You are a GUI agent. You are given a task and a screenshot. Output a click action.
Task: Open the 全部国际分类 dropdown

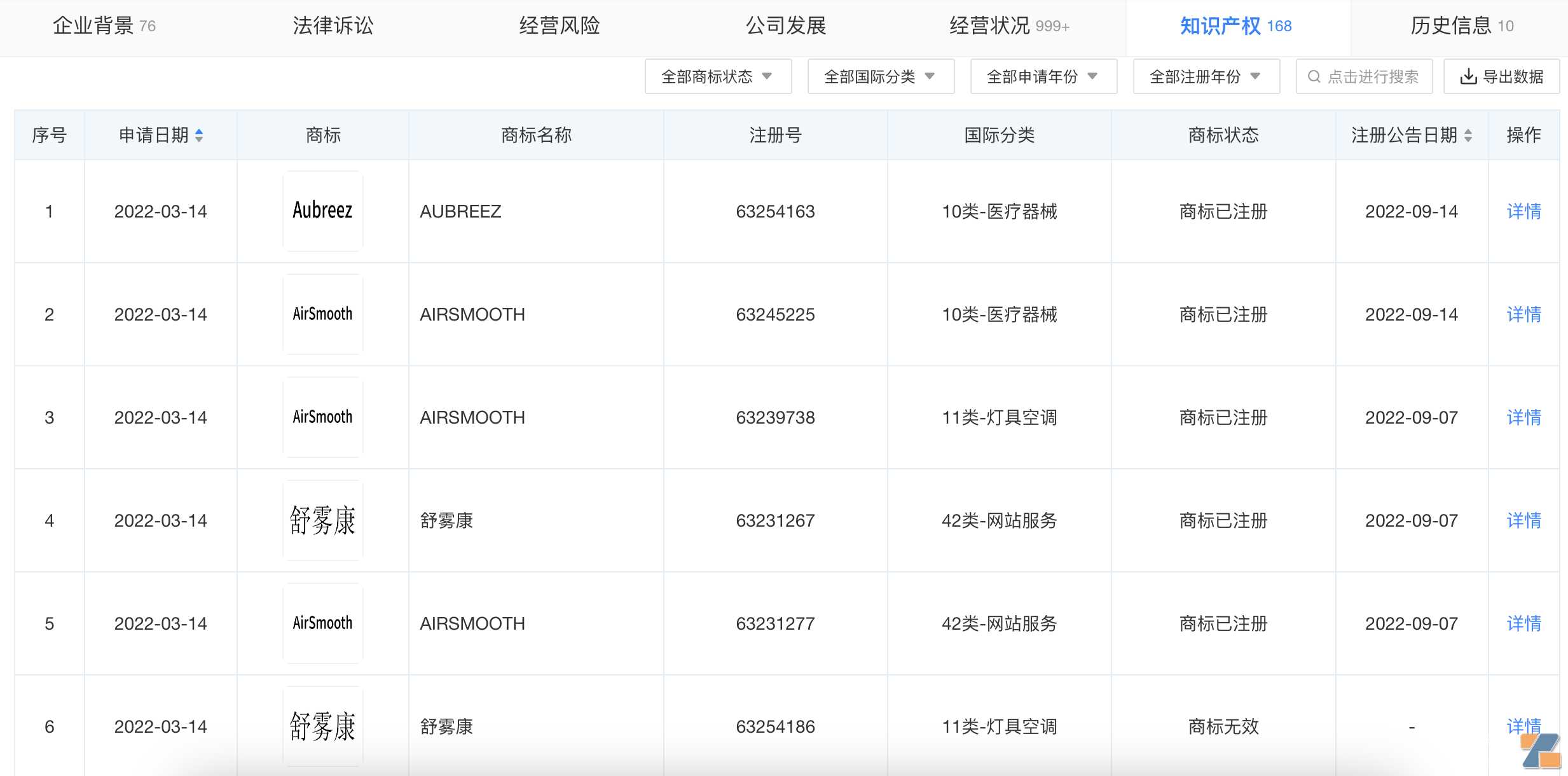tap(879, 76)
